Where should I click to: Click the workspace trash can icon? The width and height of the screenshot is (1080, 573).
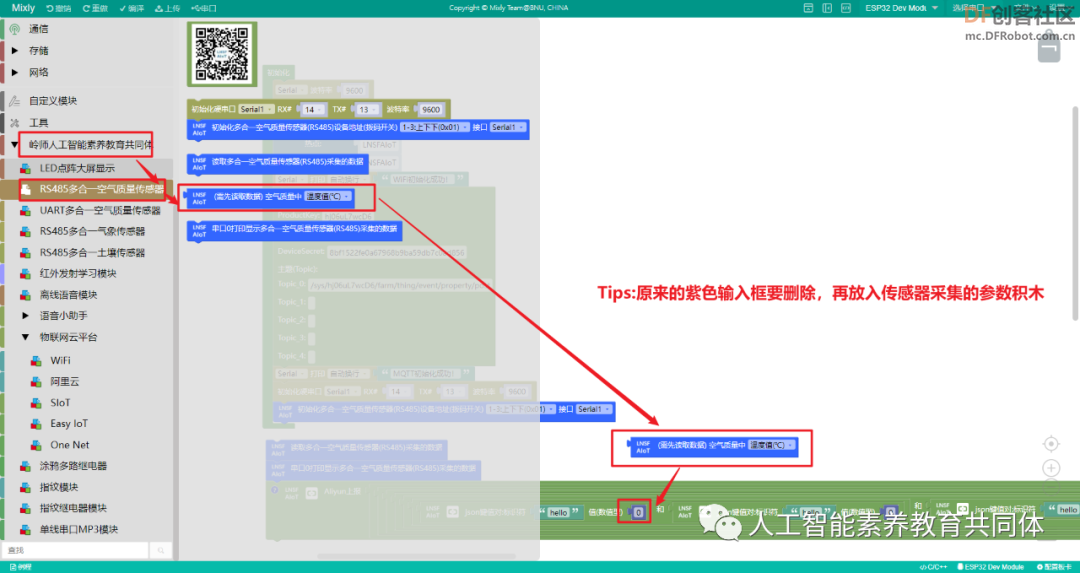[1049, 50]
